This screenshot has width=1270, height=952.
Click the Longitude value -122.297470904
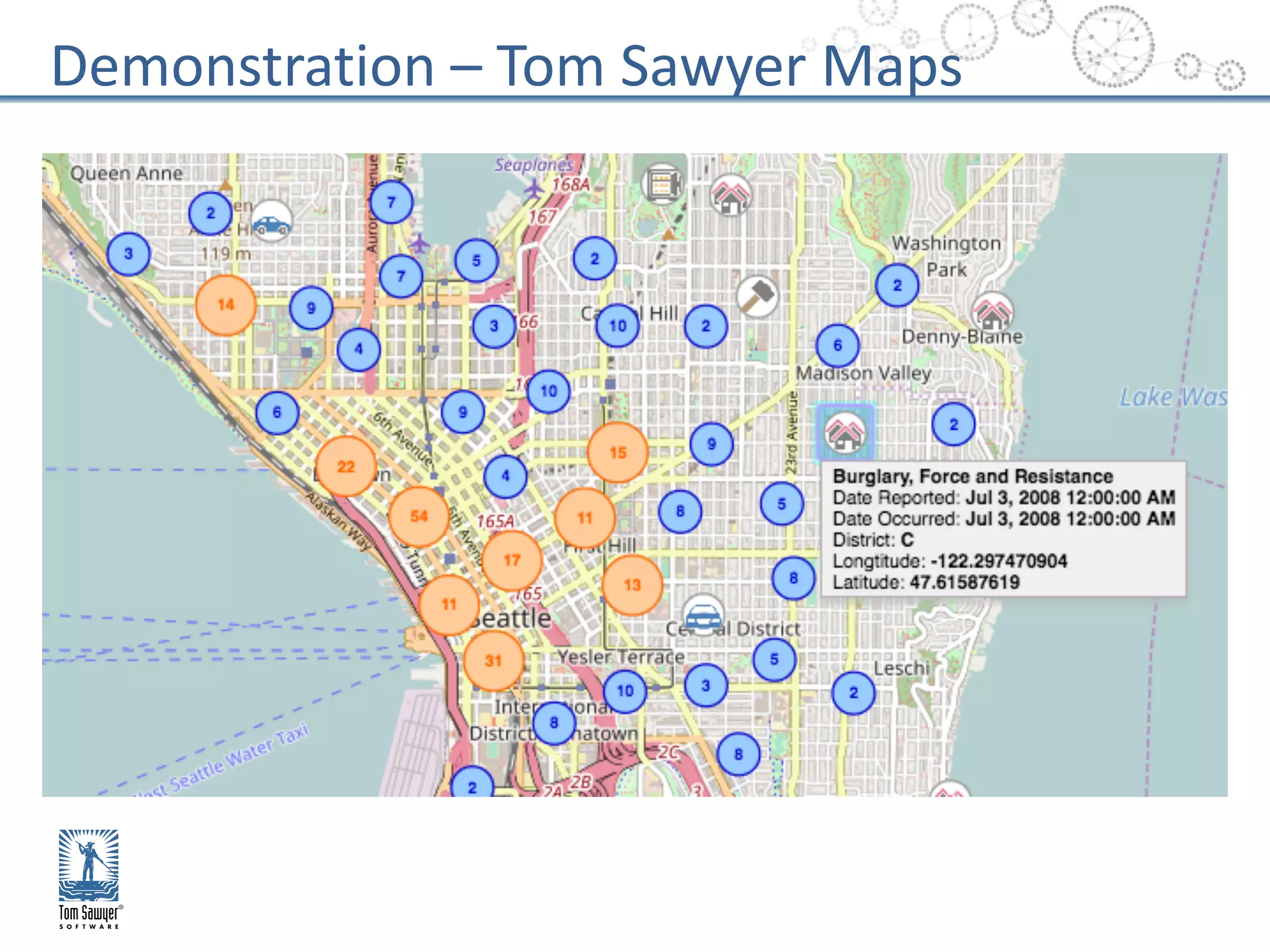click(x=999, y=561)
